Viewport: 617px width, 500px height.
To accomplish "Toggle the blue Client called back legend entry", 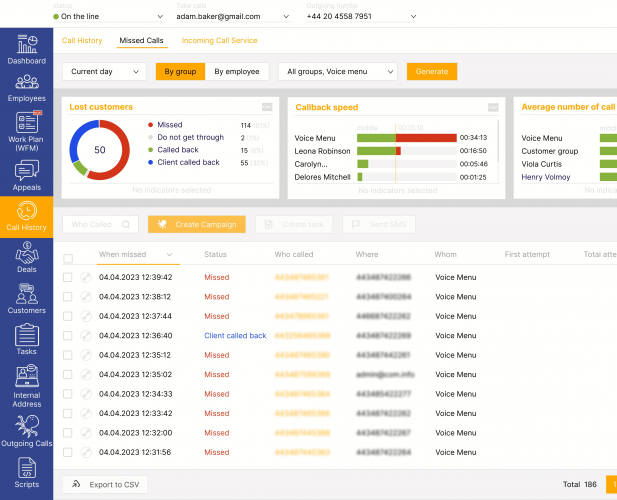I will click(x=184, y=162).
